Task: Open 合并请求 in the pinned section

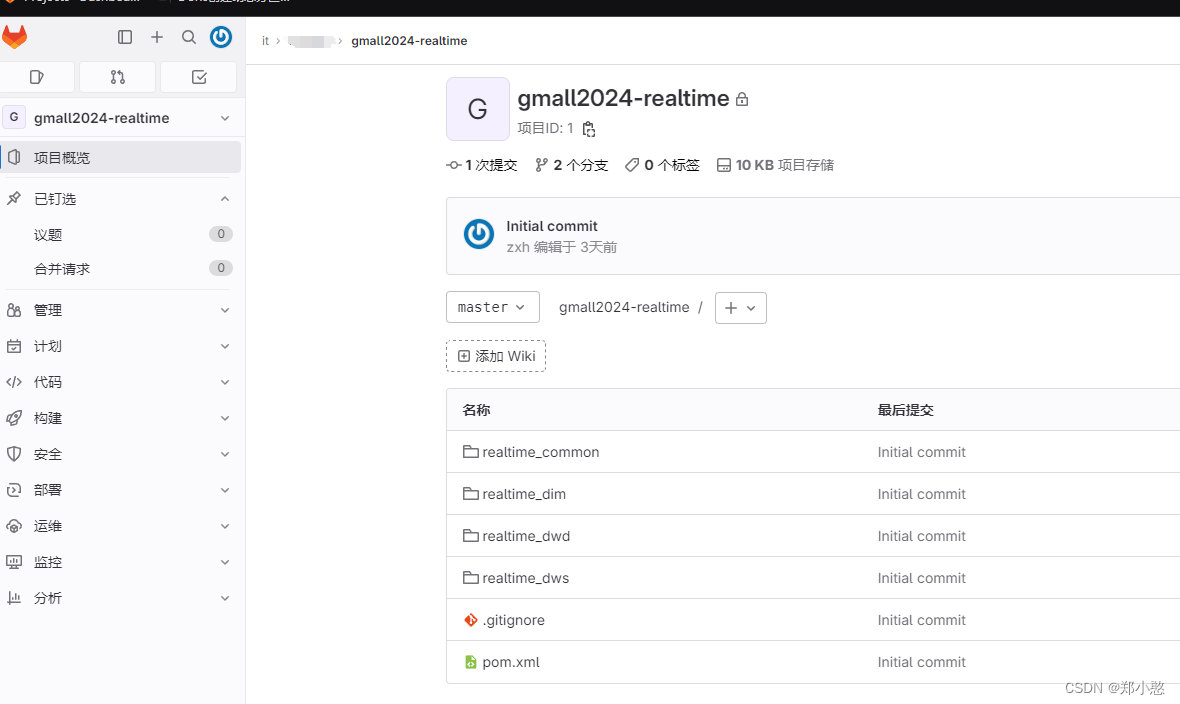Action: [x=120, y=269]
